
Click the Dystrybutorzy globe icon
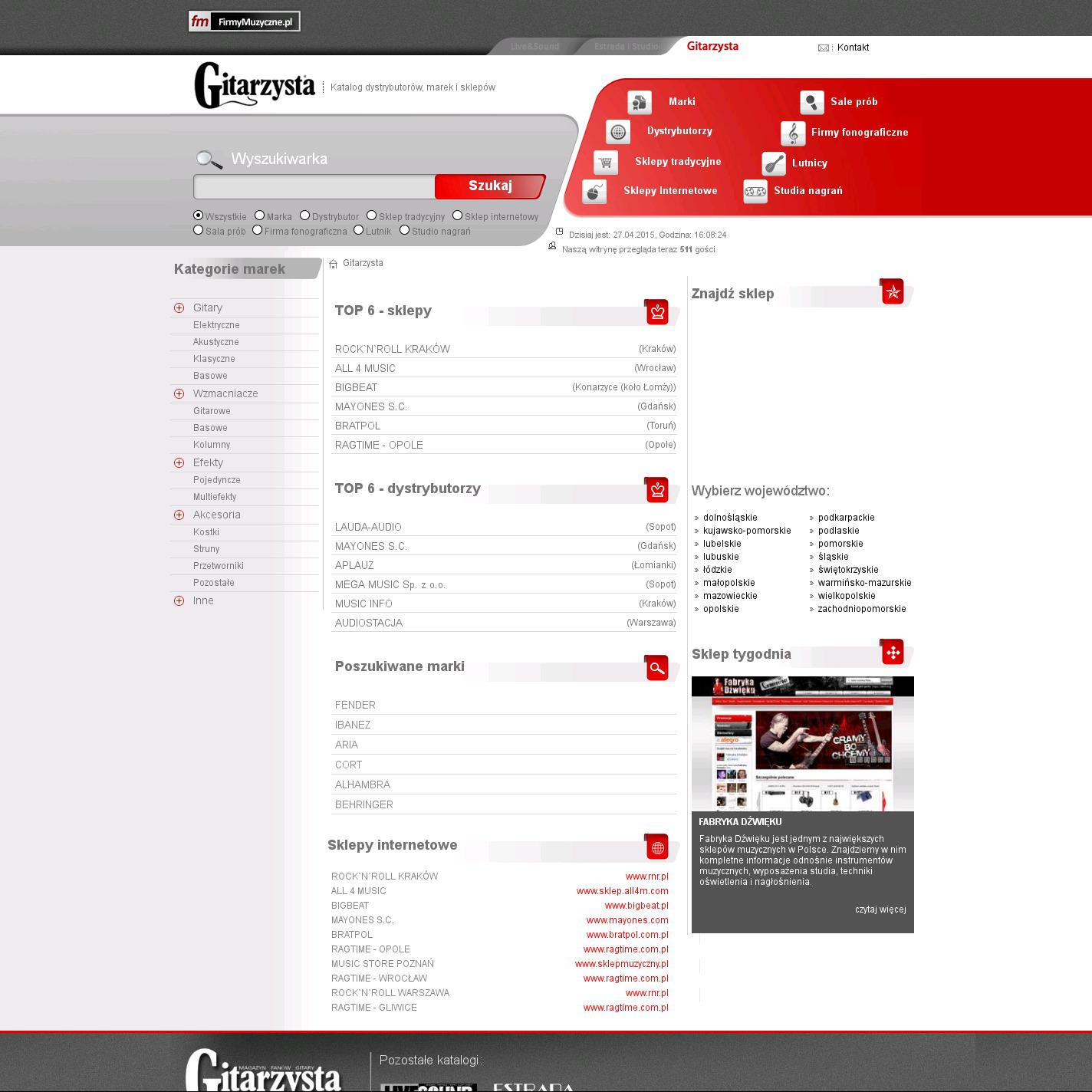[618, 132]
